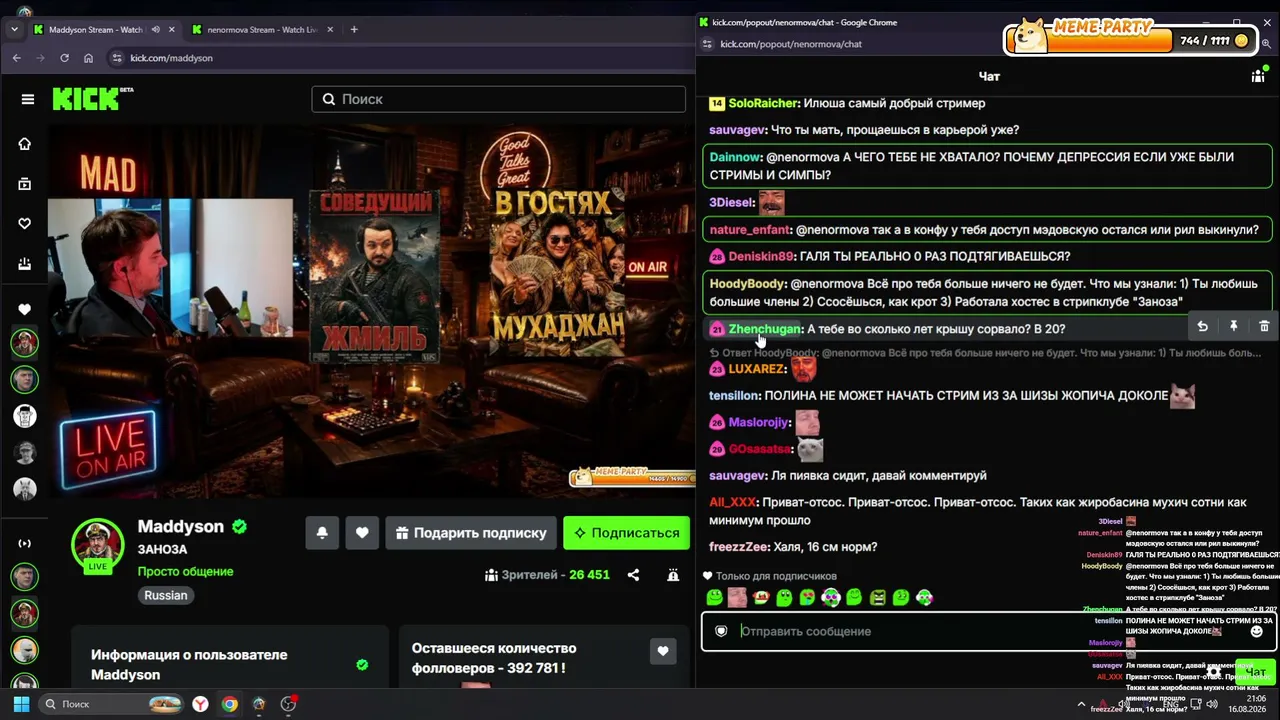Click username freezzZee in chat
The height and width of the screenshot is (720, 1280).
tap(739, 547)
